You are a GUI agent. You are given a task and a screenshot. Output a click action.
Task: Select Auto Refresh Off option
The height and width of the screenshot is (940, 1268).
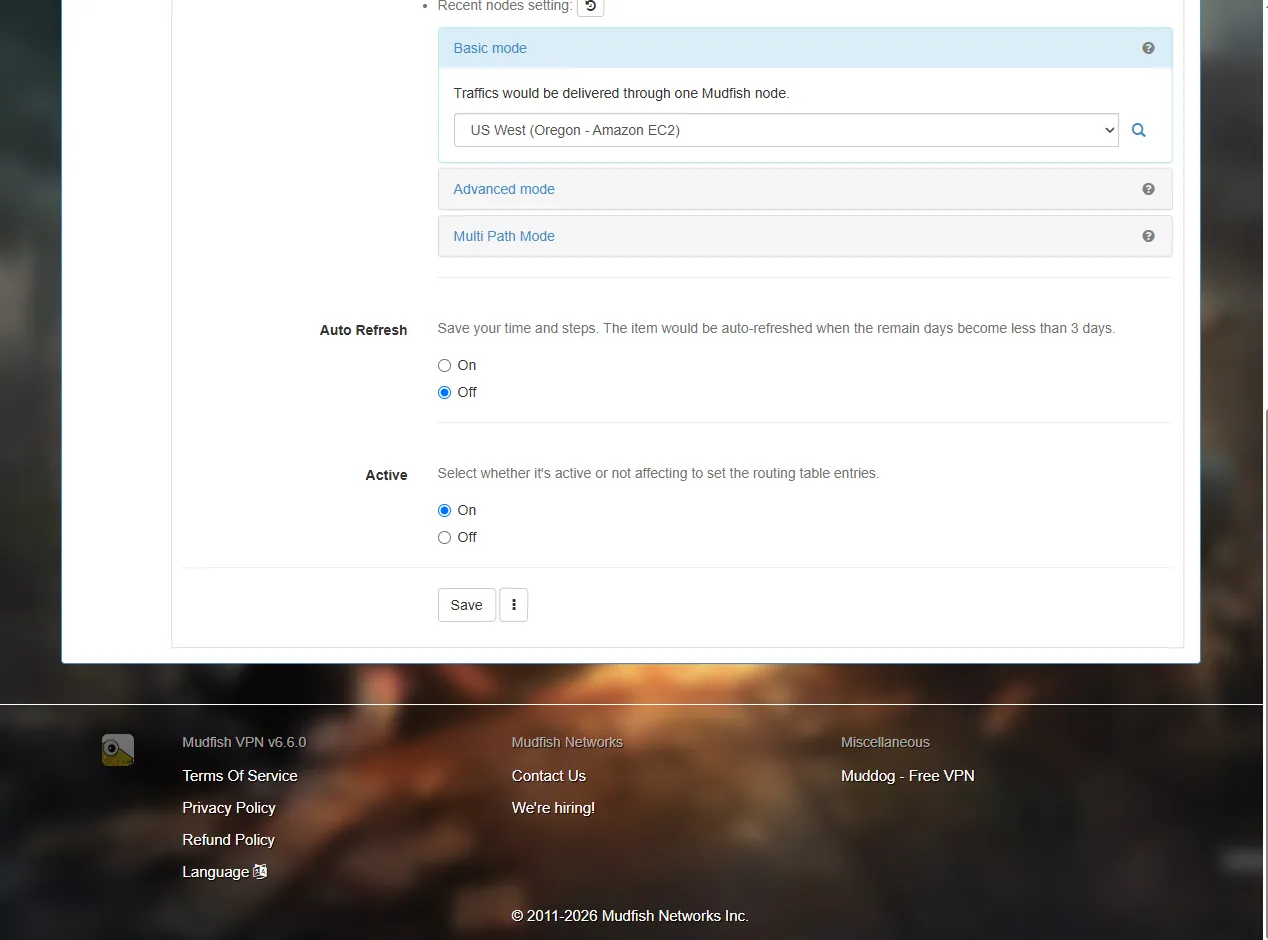(x=444, y=393)
